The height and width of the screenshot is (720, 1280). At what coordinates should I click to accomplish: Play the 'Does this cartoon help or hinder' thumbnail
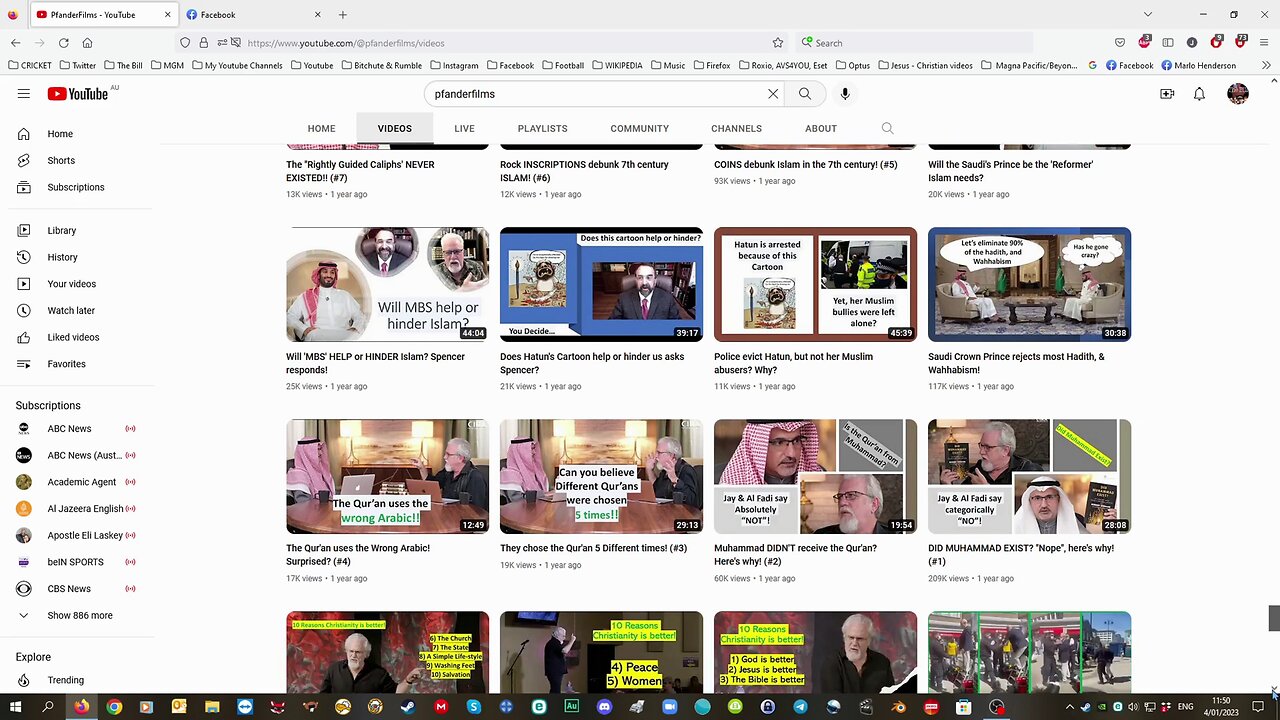601,284
